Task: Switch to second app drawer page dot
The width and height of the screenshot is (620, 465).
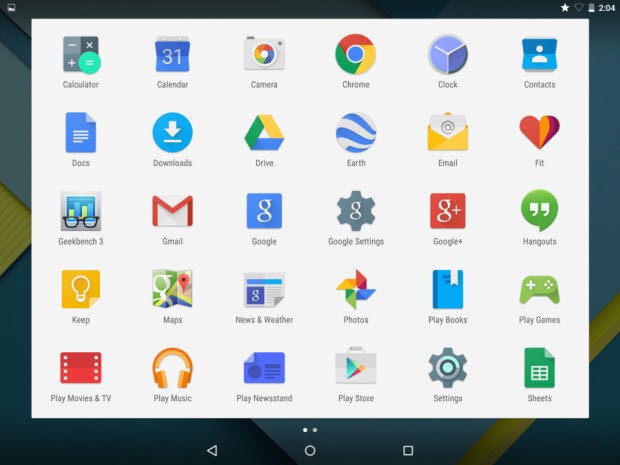Action: (x=315, y=429)
